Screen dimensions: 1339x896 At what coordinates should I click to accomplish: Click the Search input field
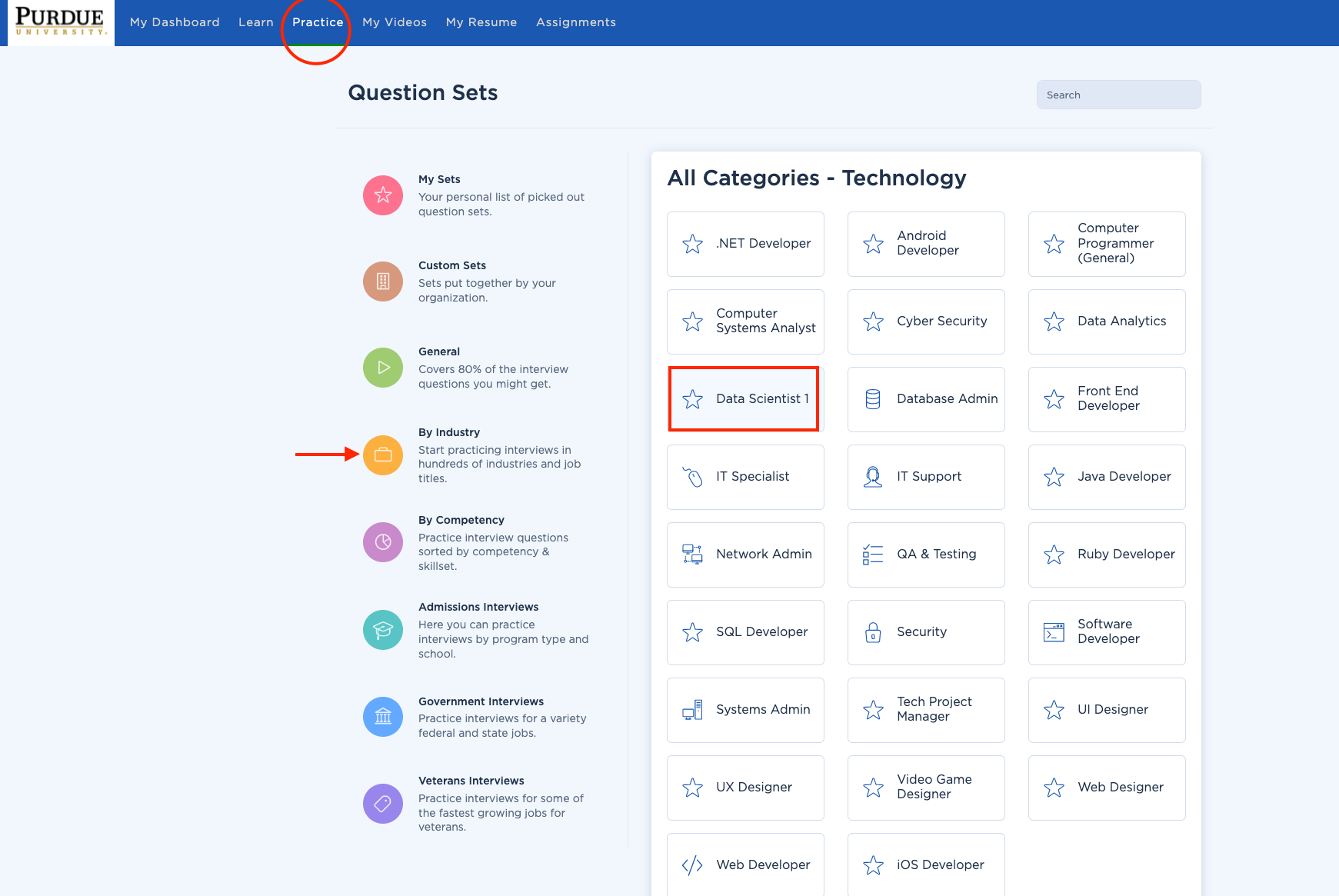tap(1118, 95)
